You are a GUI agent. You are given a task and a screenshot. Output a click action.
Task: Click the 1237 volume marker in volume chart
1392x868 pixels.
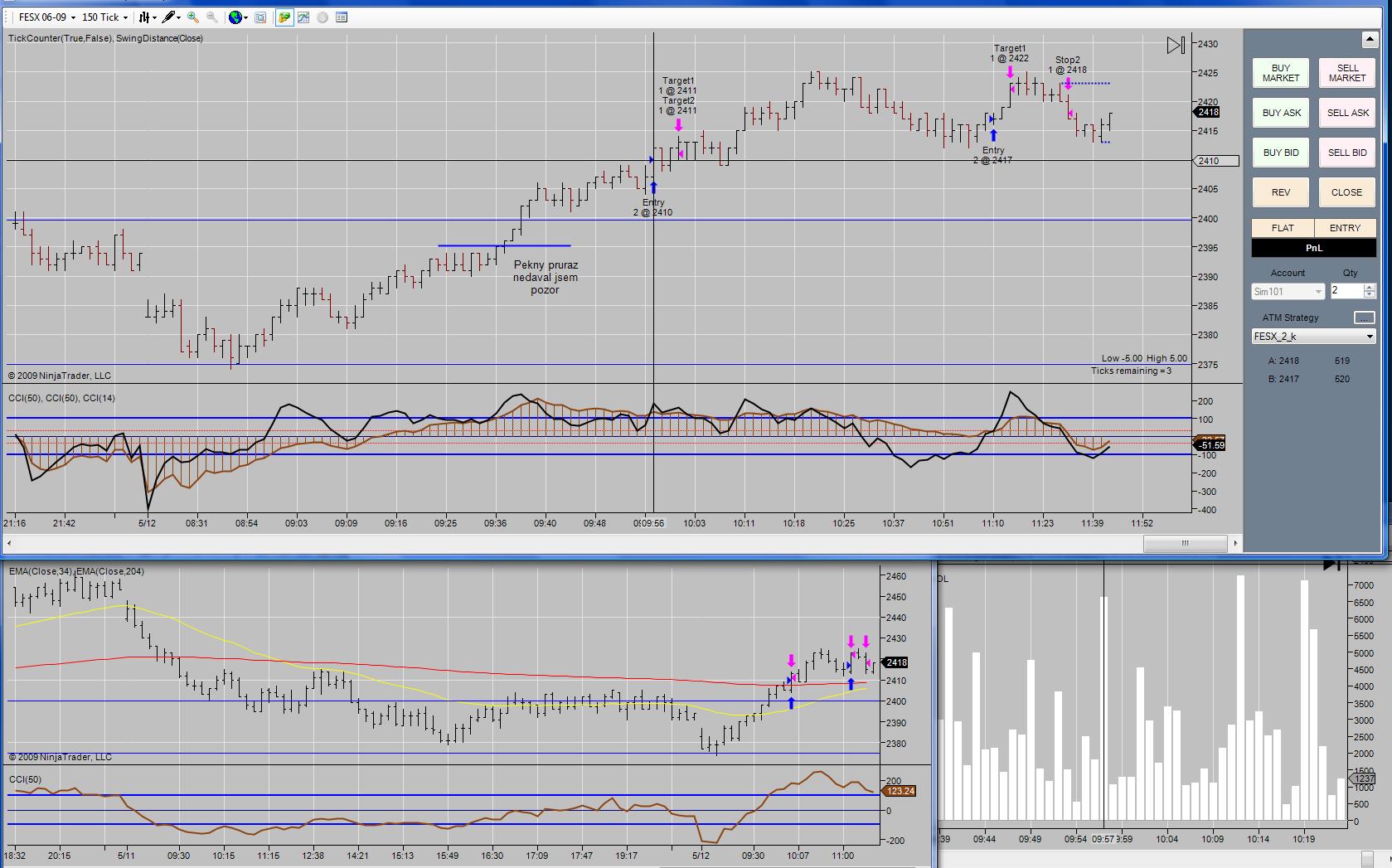[x=1363, y=778]
